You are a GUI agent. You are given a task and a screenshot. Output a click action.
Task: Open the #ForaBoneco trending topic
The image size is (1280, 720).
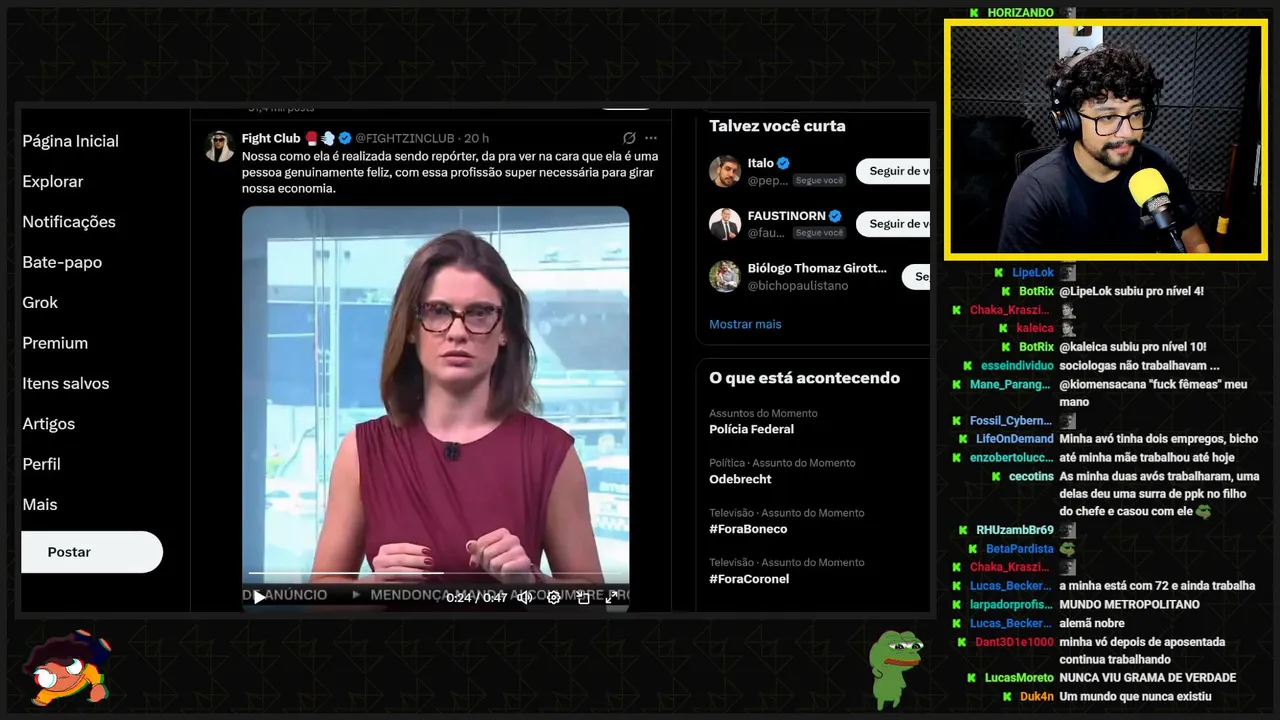[x=748, y=529]
